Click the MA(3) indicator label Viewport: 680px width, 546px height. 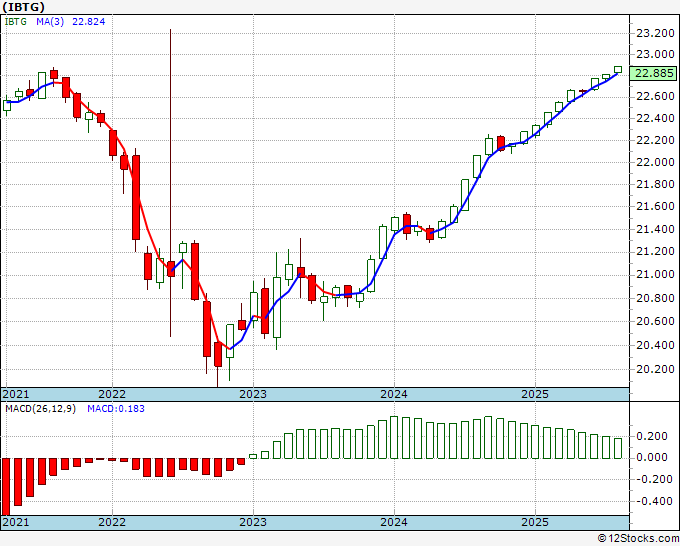tap(50, 22)
